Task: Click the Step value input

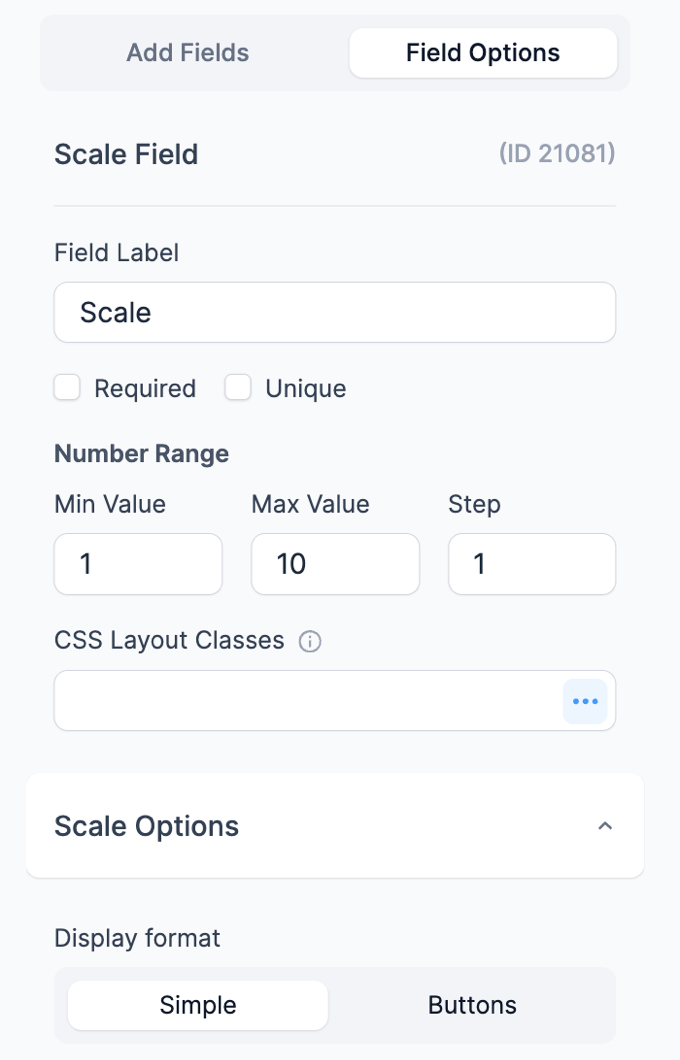Action: coord(531,564)
